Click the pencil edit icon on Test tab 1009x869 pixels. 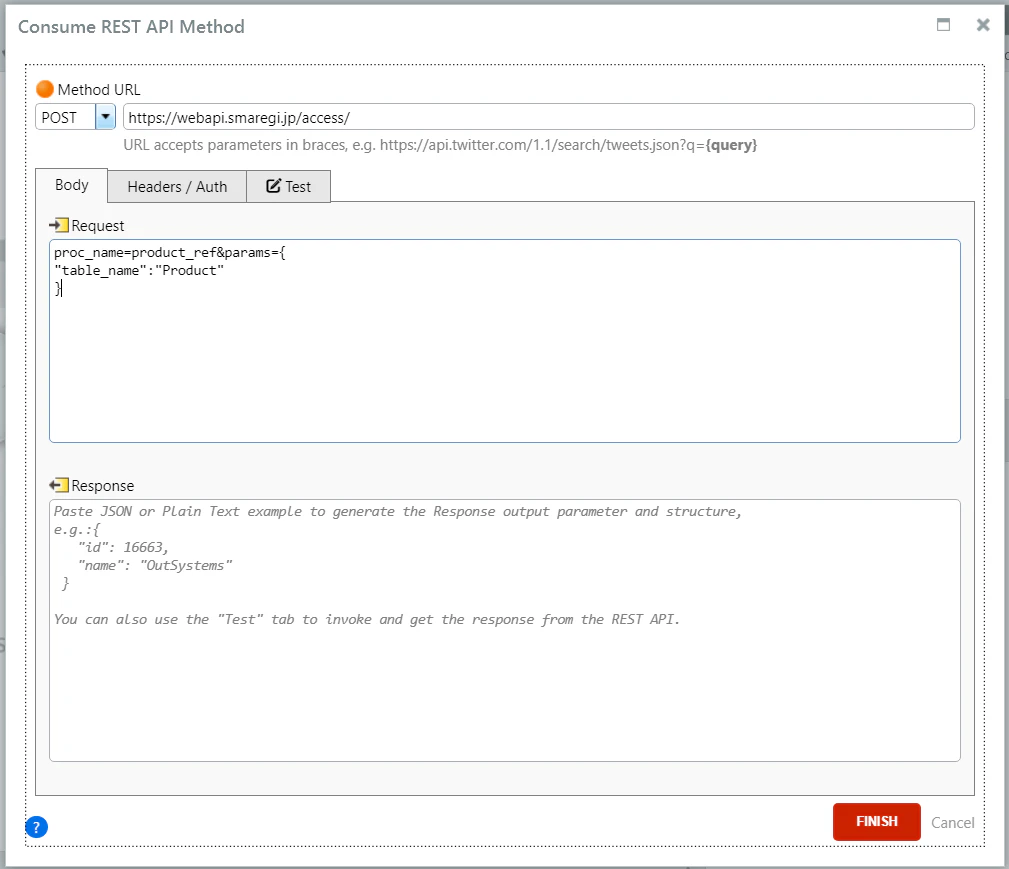[x=273, y=185]
